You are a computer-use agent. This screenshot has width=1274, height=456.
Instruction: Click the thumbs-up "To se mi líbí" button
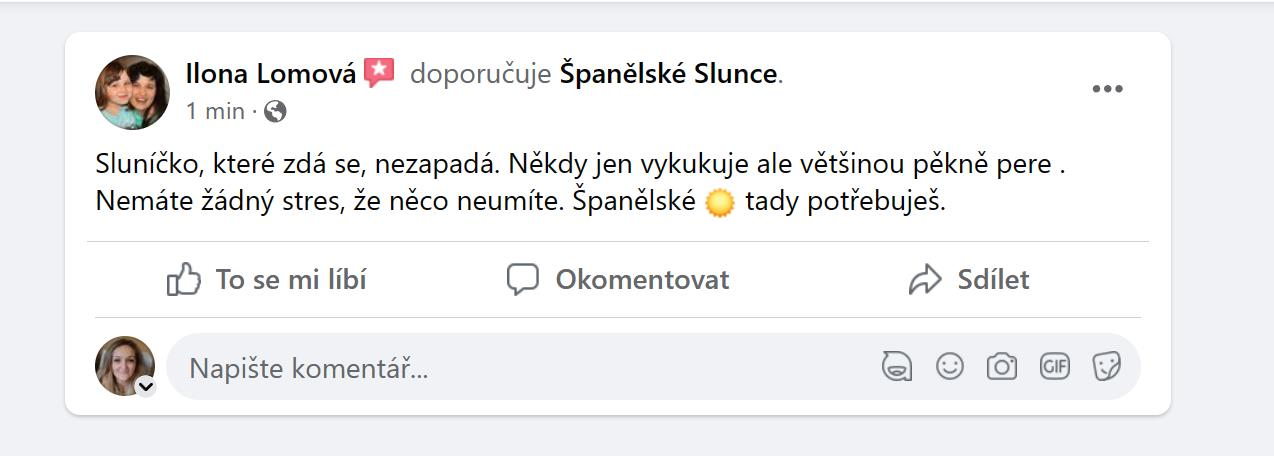[267, 279]
